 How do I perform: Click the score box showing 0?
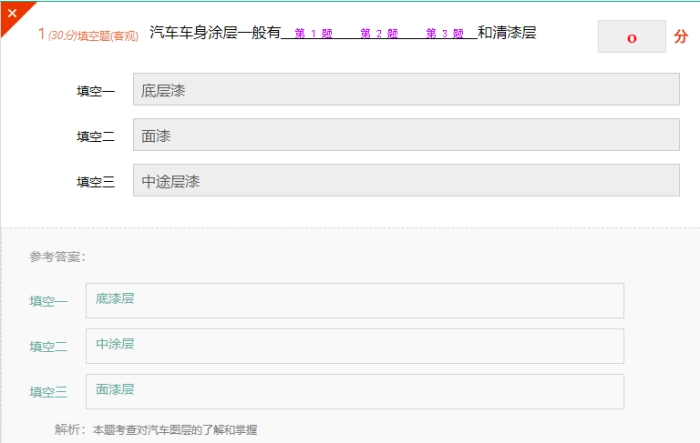[631, 37]
